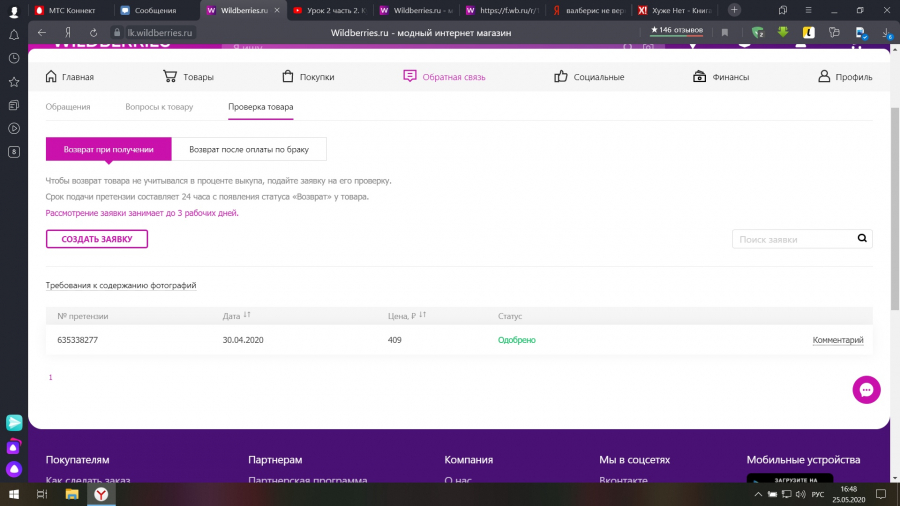Open the green shield extension icon
This screenshot has height=506, width=900.
[758, 33]
